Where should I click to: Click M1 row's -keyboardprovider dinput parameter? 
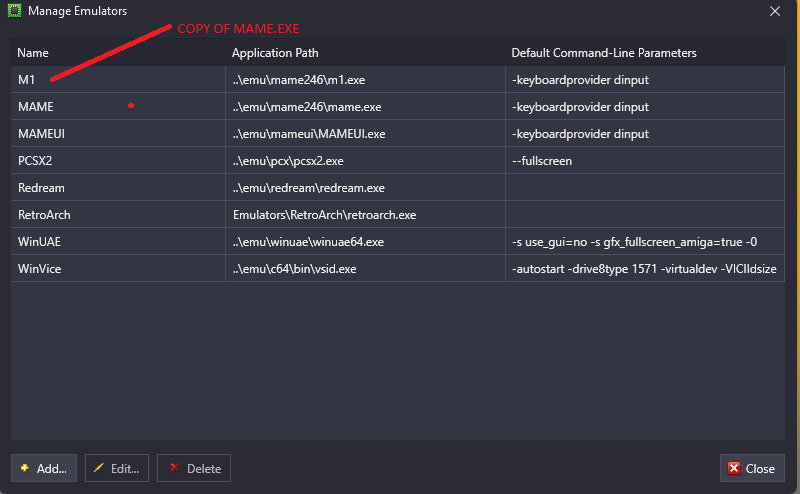coord(645,80)
